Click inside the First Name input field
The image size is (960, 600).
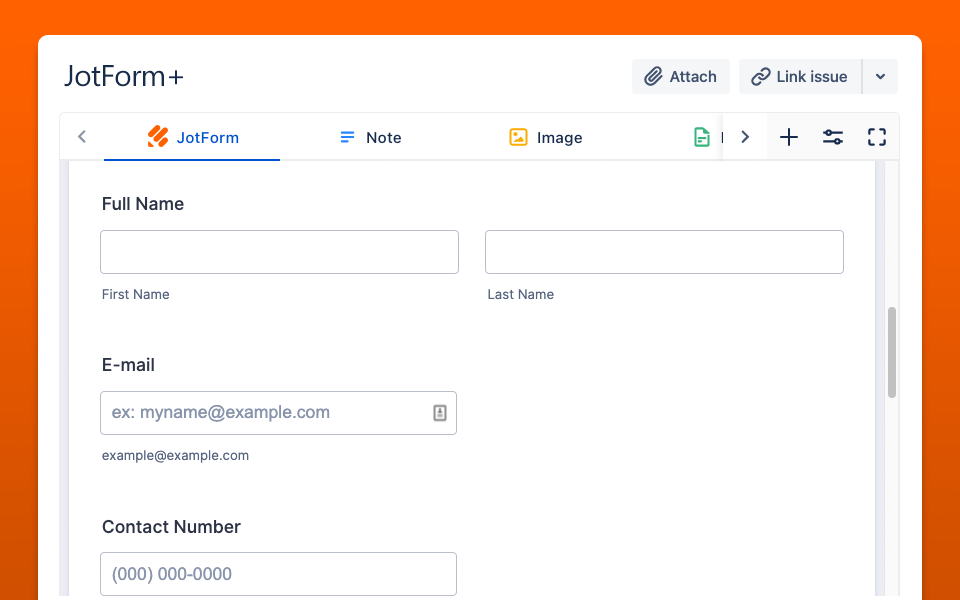279,252
